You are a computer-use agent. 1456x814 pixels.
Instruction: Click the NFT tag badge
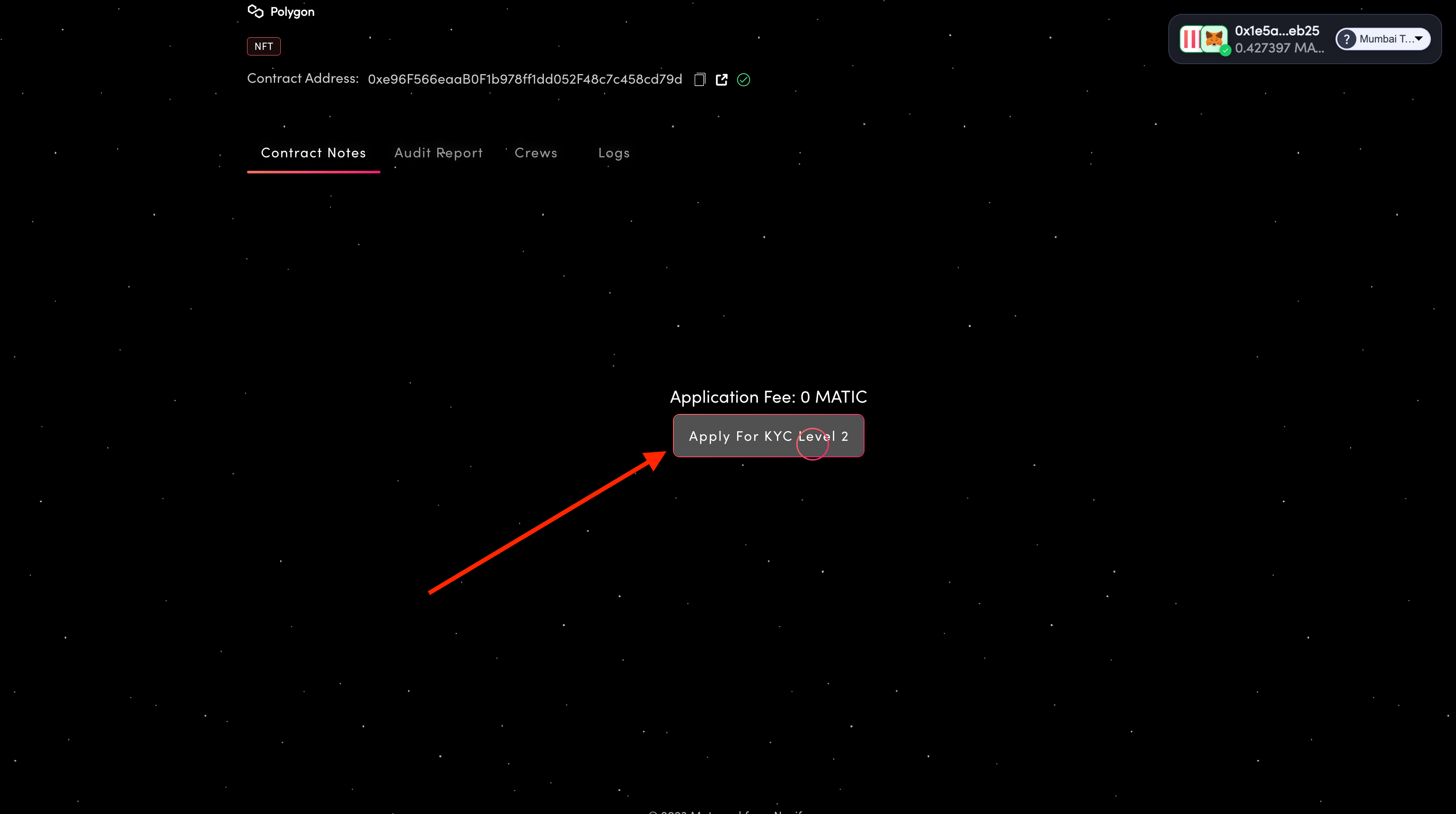coord(263,46)
